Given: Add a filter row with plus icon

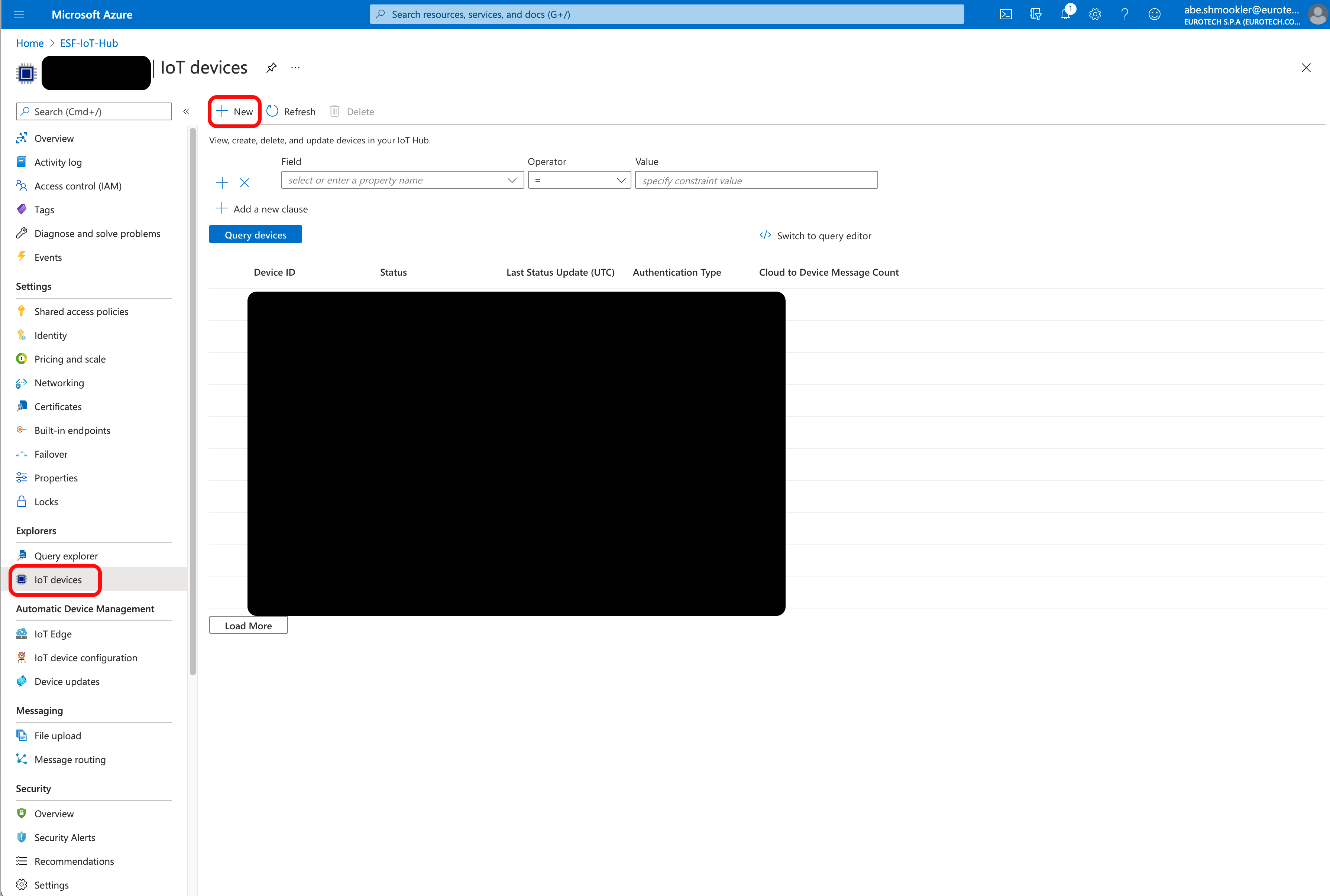Looking at the screenshot, I should tap(222, 183).
